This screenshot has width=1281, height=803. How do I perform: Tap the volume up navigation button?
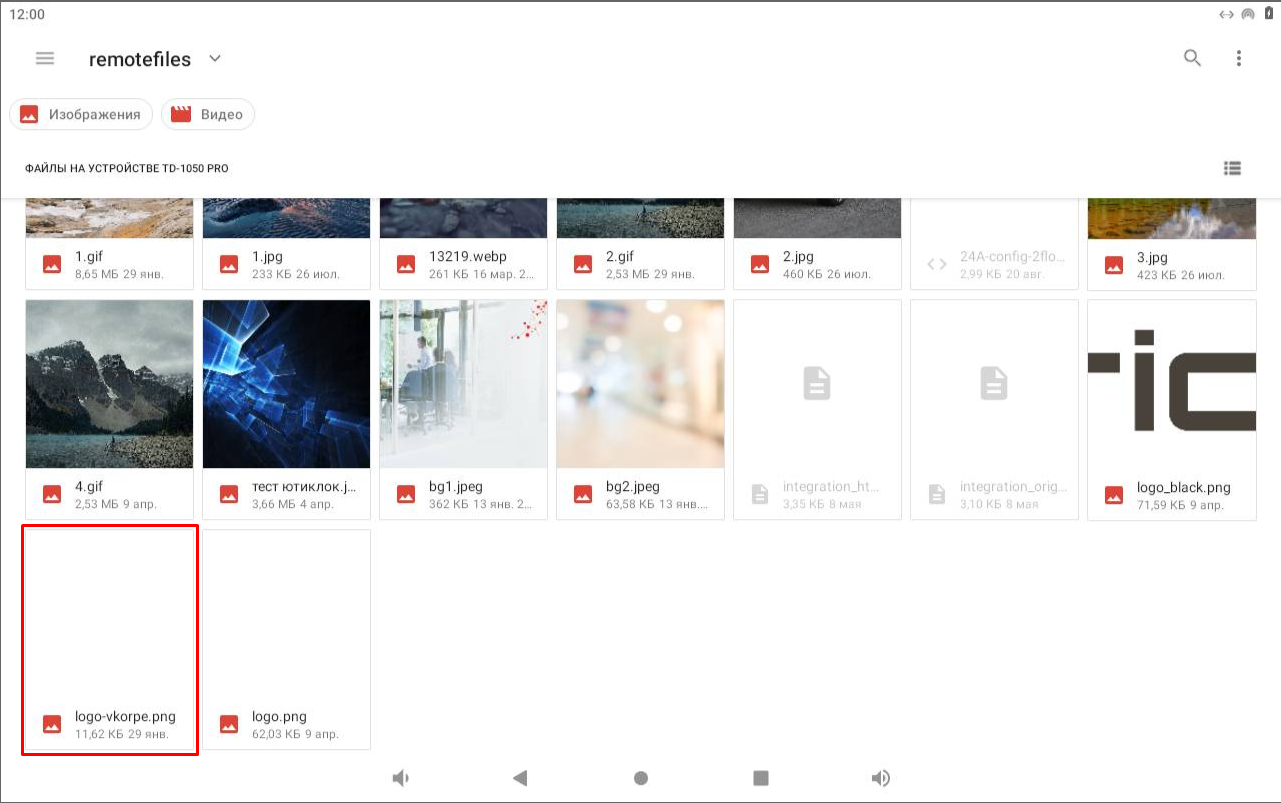tap(881, 778)
